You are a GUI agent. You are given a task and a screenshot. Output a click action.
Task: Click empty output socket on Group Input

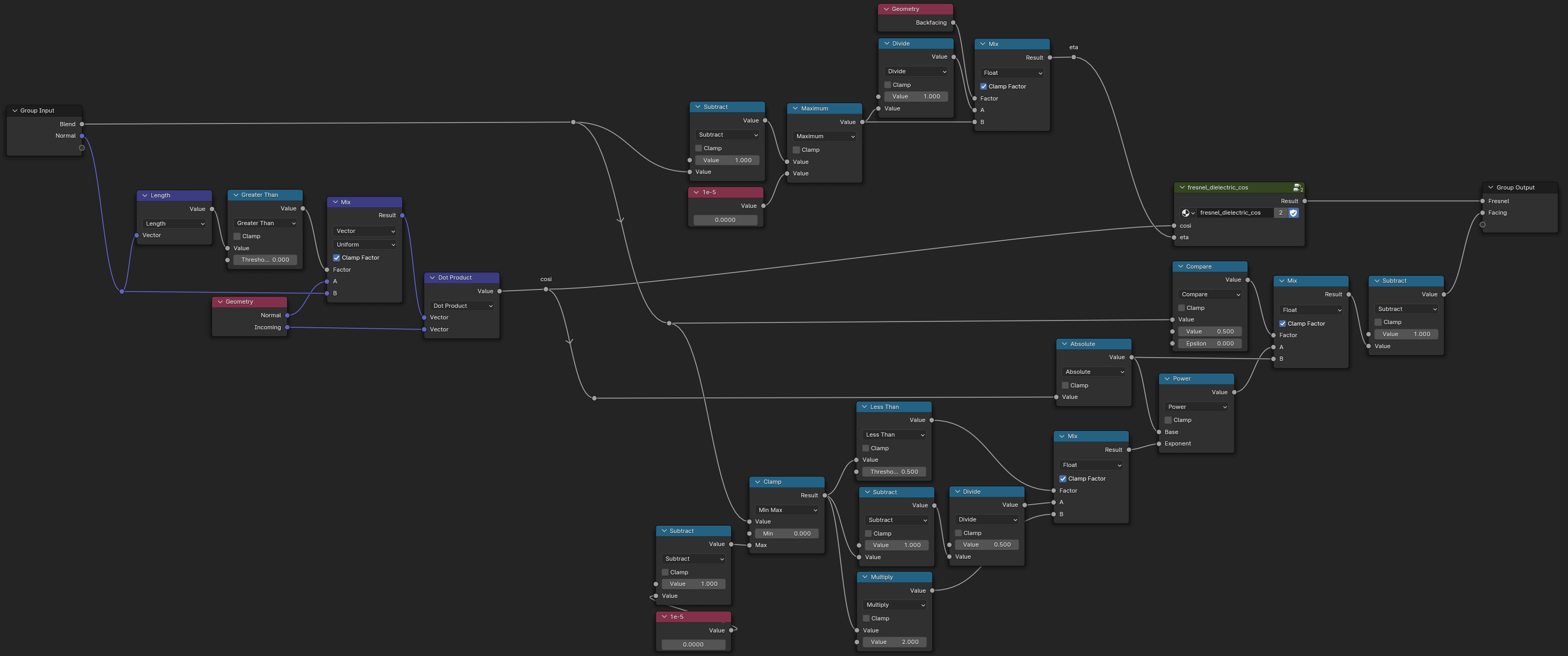(x=82, y=148)
